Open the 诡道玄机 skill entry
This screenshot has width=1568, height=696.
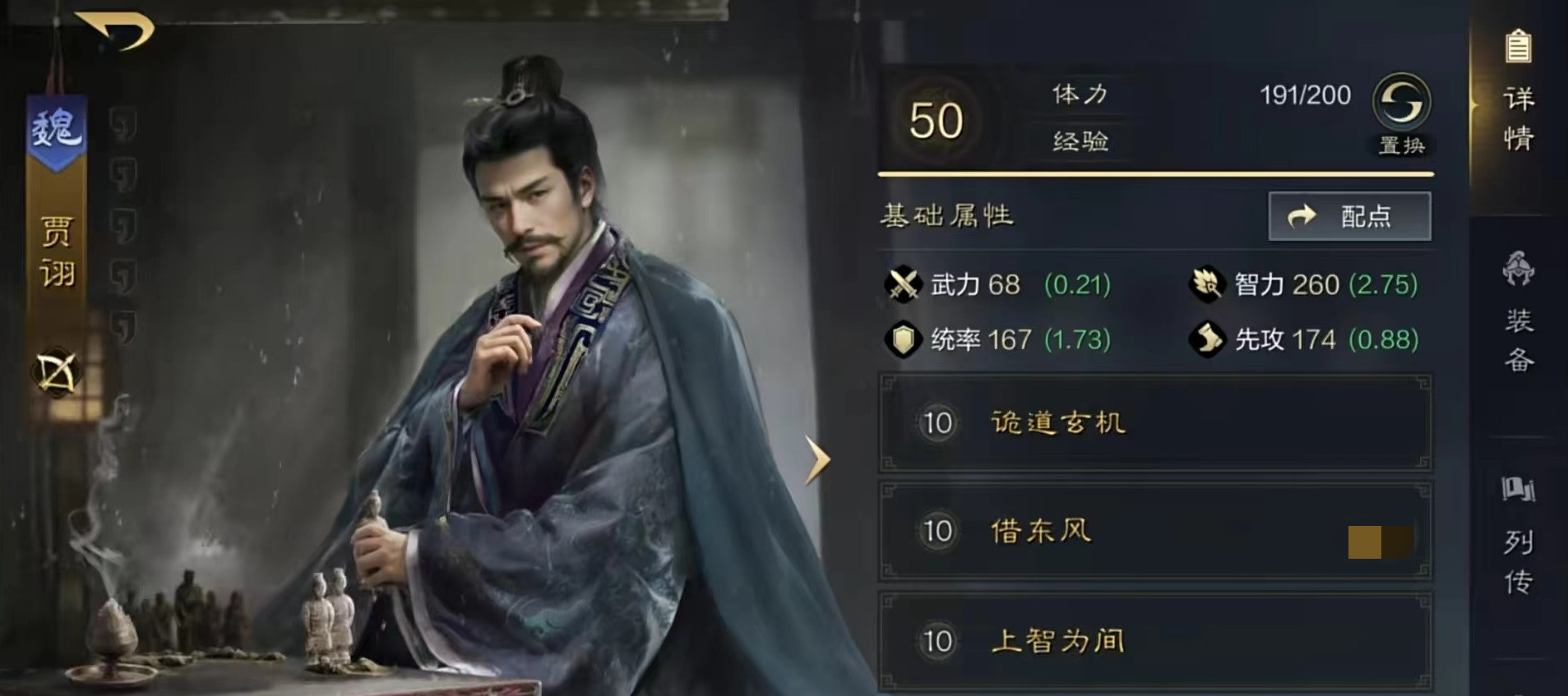pyautogui.click(x=1155, y=423)
